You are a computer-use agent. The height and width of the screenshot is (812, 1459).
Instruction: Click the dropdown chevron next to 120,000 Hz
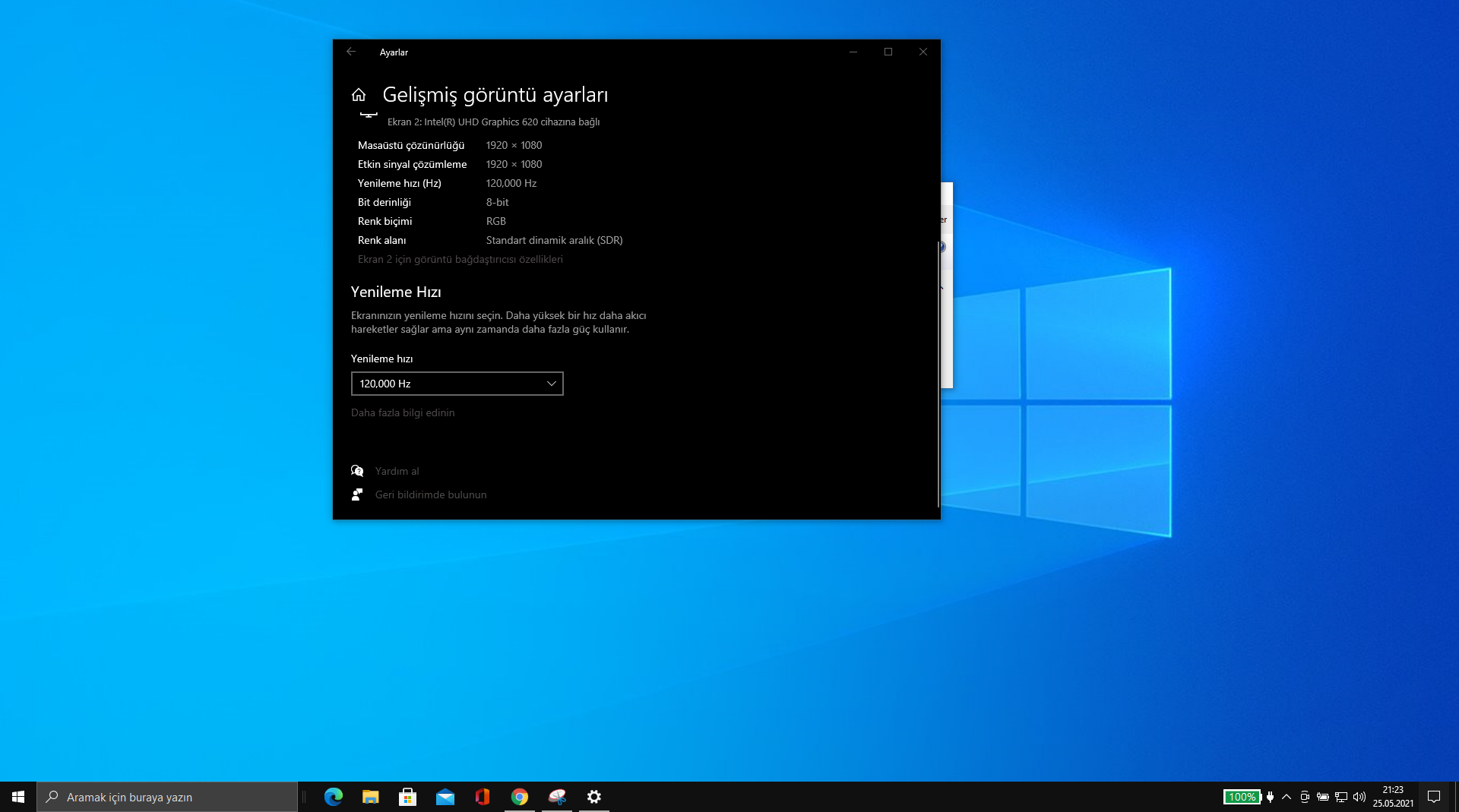pos(552,384)
